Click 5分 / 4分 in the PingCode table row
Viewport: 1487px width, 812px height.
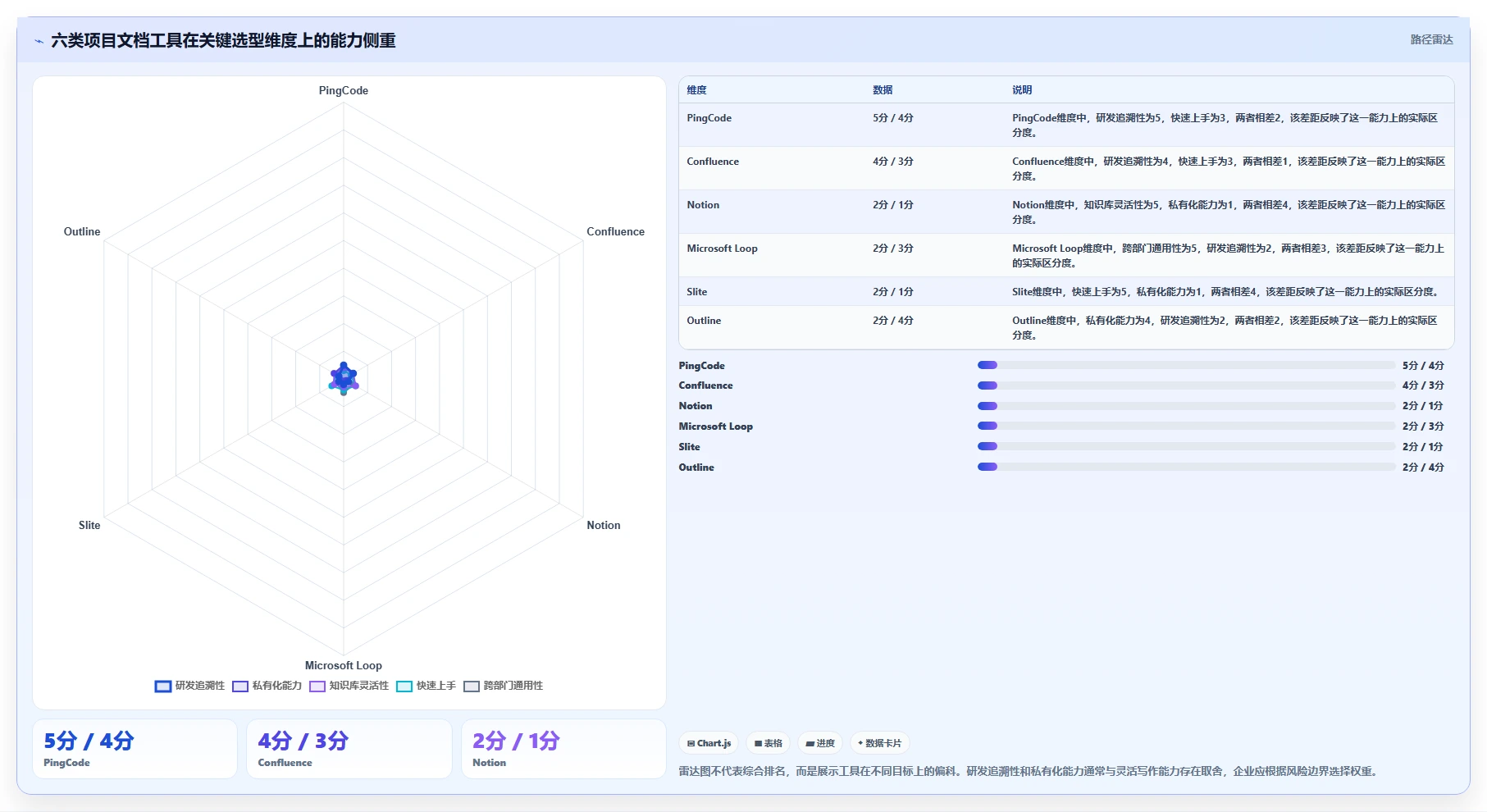click(893, 118)
